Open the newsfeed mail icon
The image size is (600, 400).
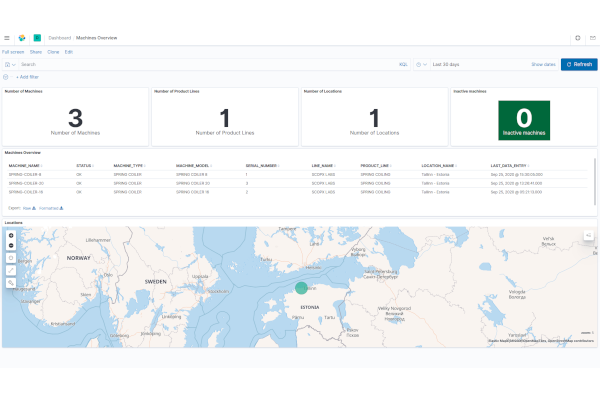tap(593, 38)
